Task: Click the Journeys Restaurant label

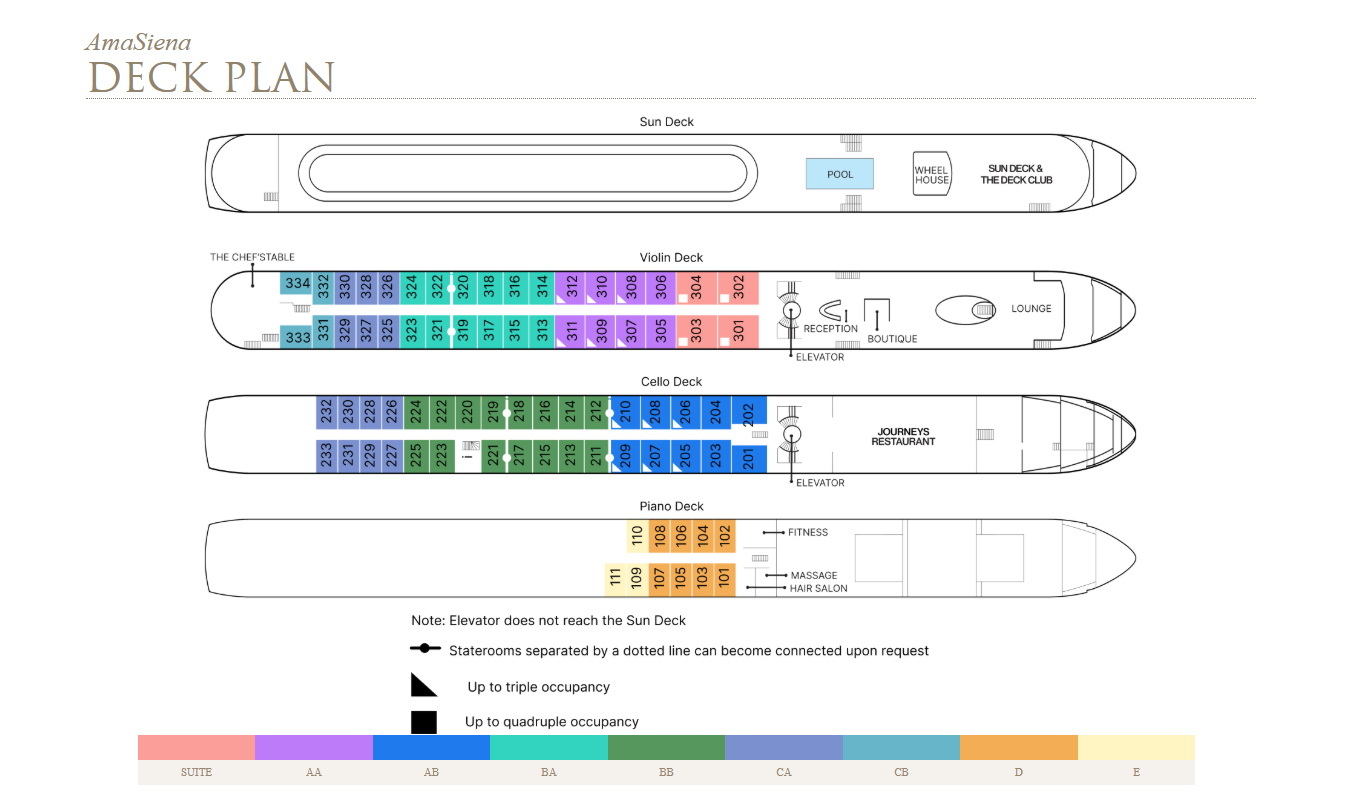Action: 903,436
